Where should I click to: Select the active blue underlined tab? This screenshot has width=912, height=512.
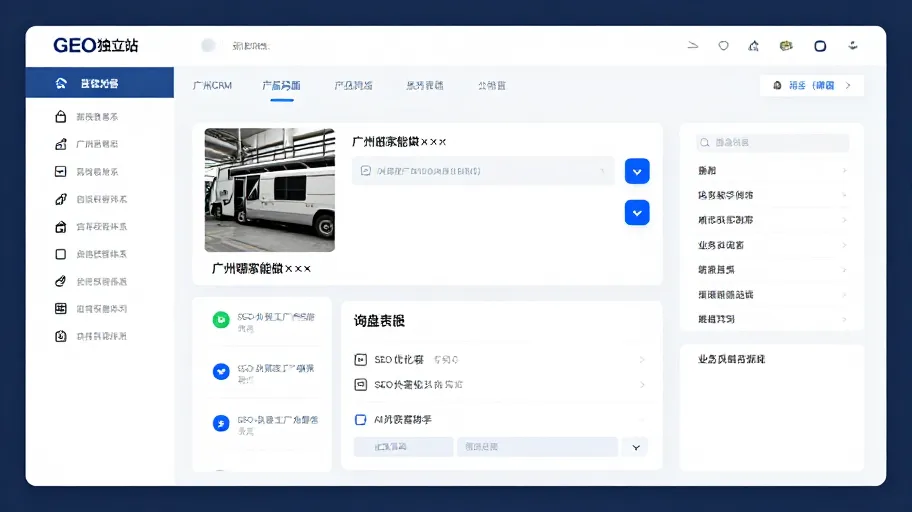coord(282,86)
